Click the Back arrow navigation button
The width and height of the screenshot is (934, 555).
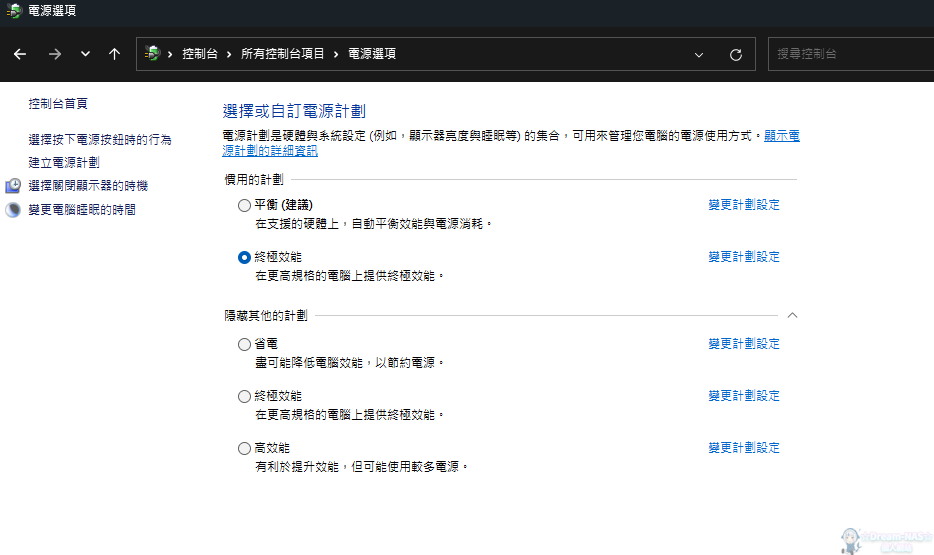point(20,54)
